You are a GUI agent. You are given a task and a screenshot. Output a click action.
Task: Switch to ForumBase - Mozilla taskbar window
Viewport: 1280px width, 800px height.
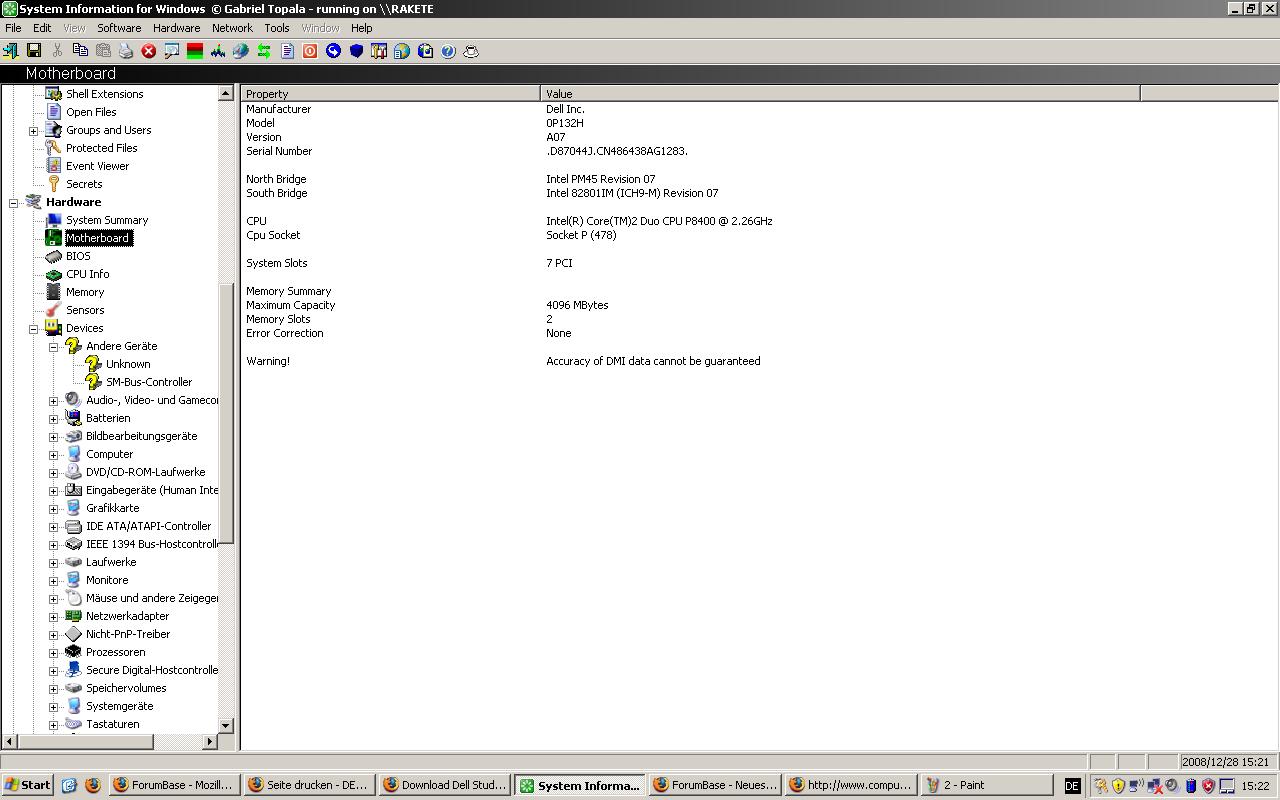tap(174, 785)
